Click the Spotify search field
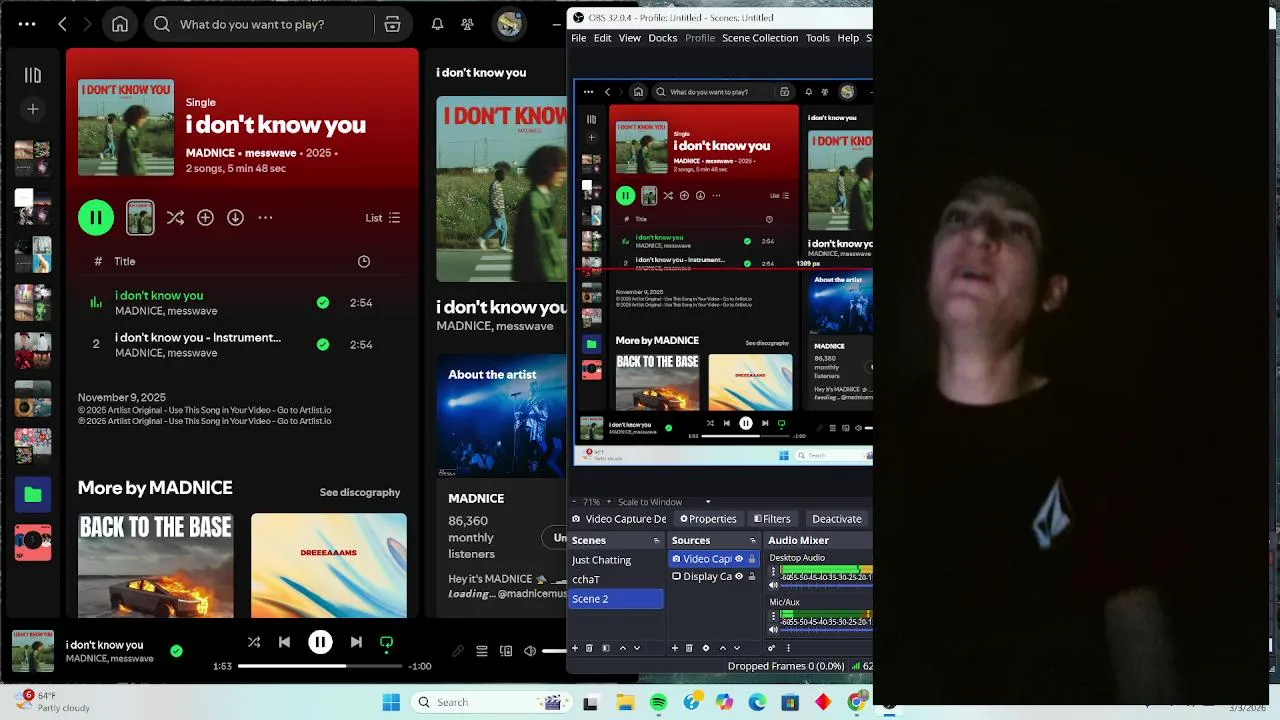This screenshot has height=720, width=1280. (262, 24)
